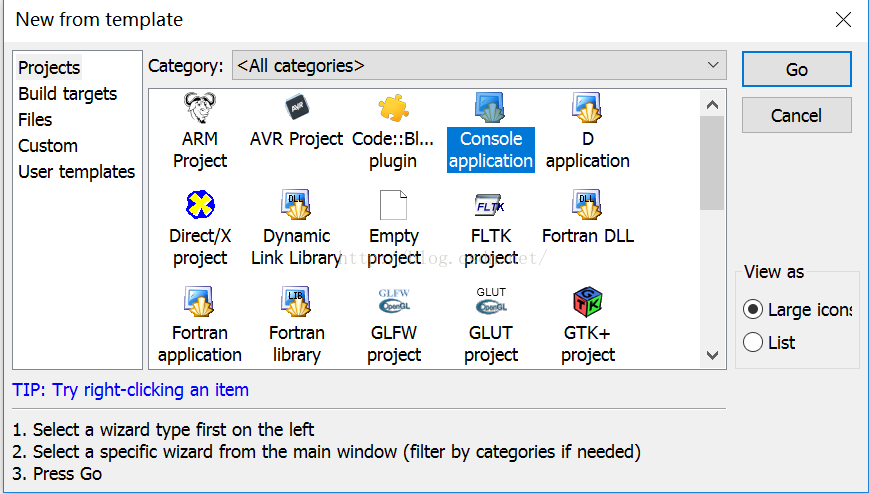Click the template list scrollbar thumb

click(x=713, y=163)
